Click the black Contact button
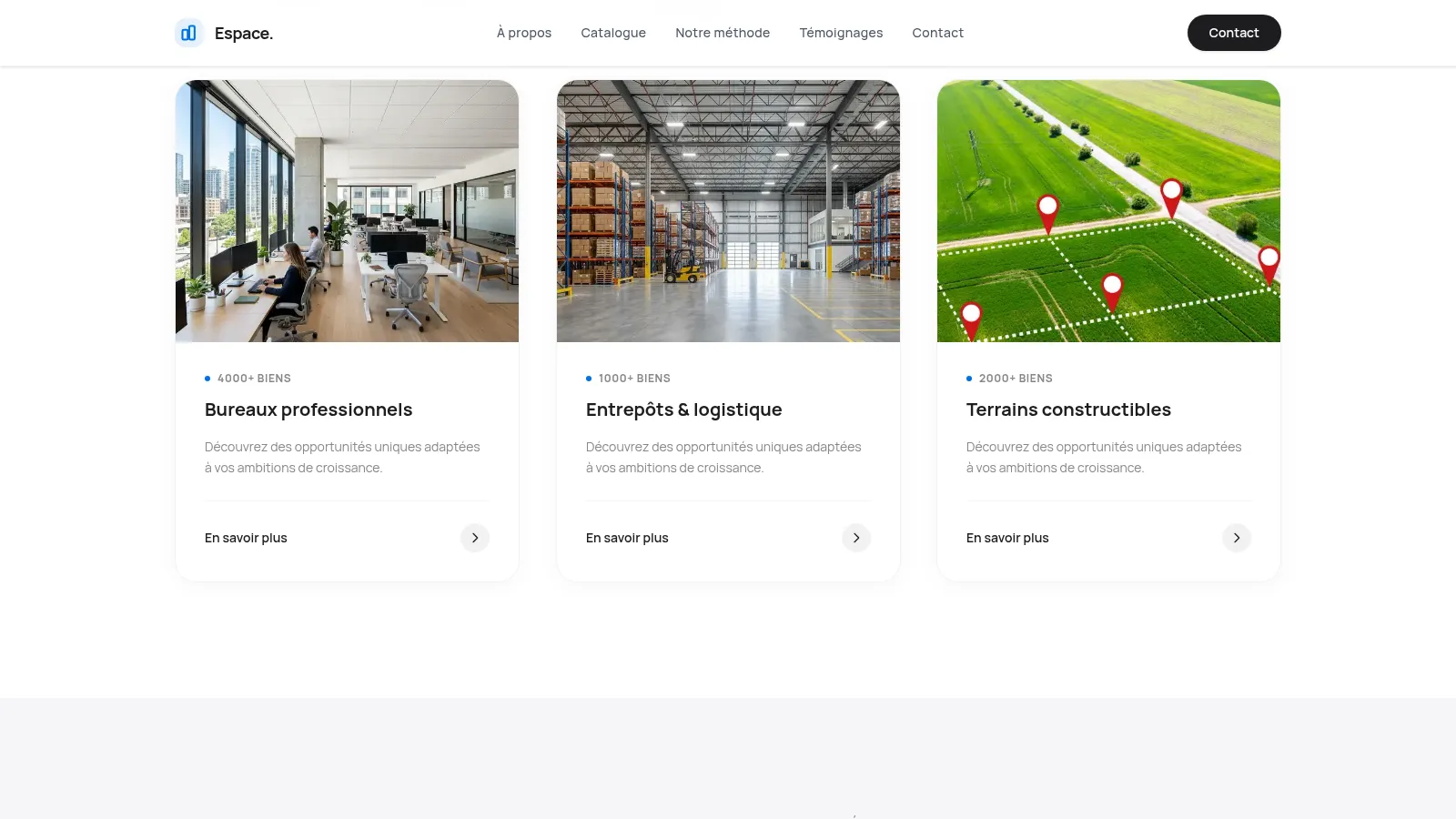The height and width of the screenshot is (819, 1456). point(1234,33)
